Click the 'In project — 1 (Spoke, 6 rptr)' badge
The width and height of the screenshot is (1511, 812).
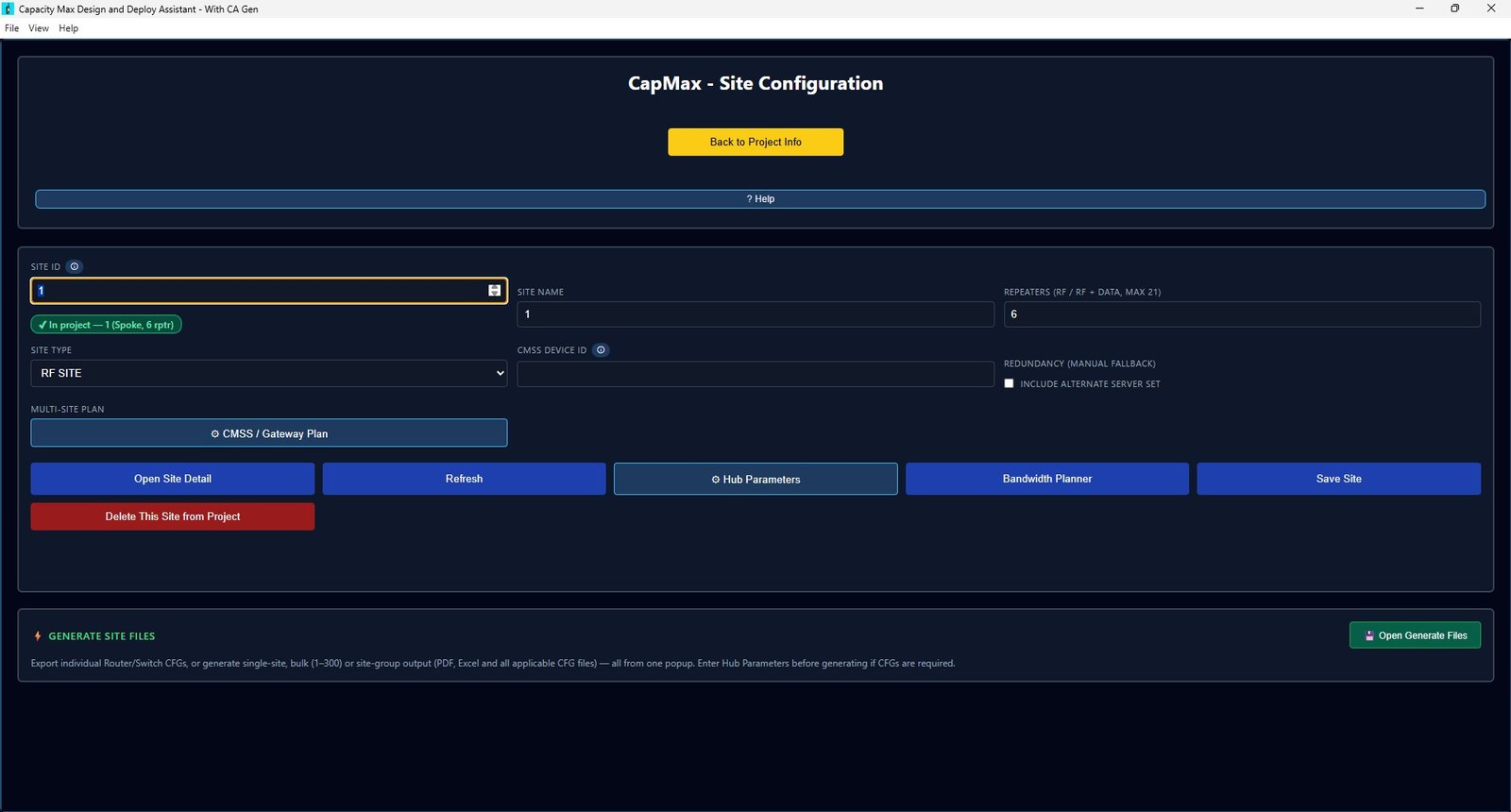click(x=106, y=325)
